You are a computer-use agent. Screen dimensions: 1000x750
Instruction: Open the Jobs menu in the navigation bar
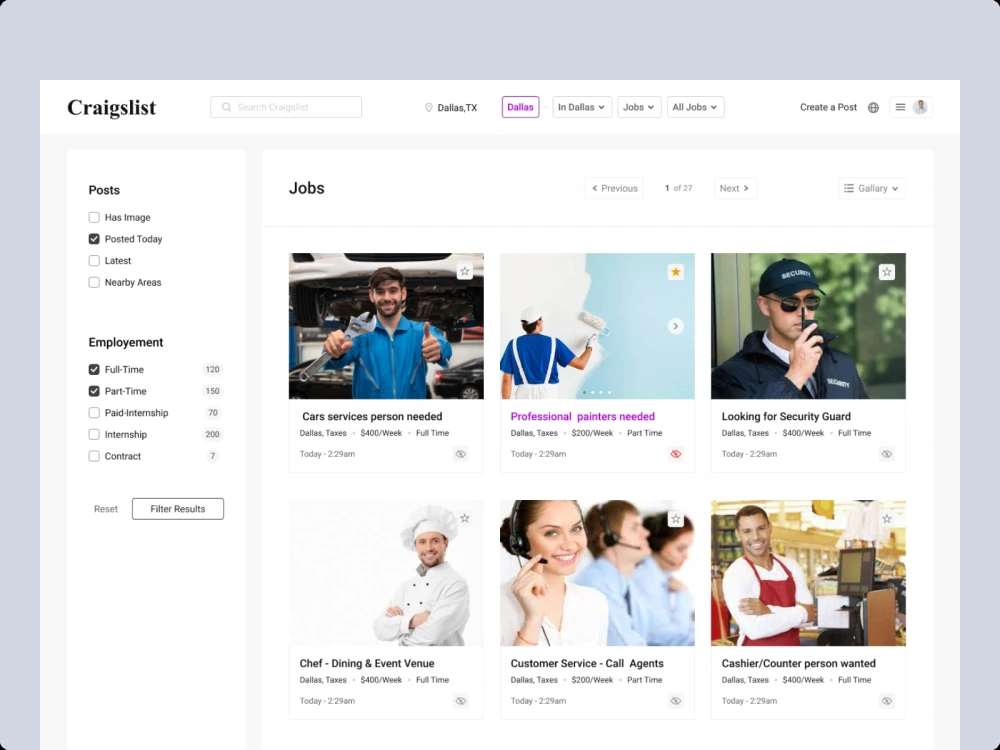click(x=639, y=106)
